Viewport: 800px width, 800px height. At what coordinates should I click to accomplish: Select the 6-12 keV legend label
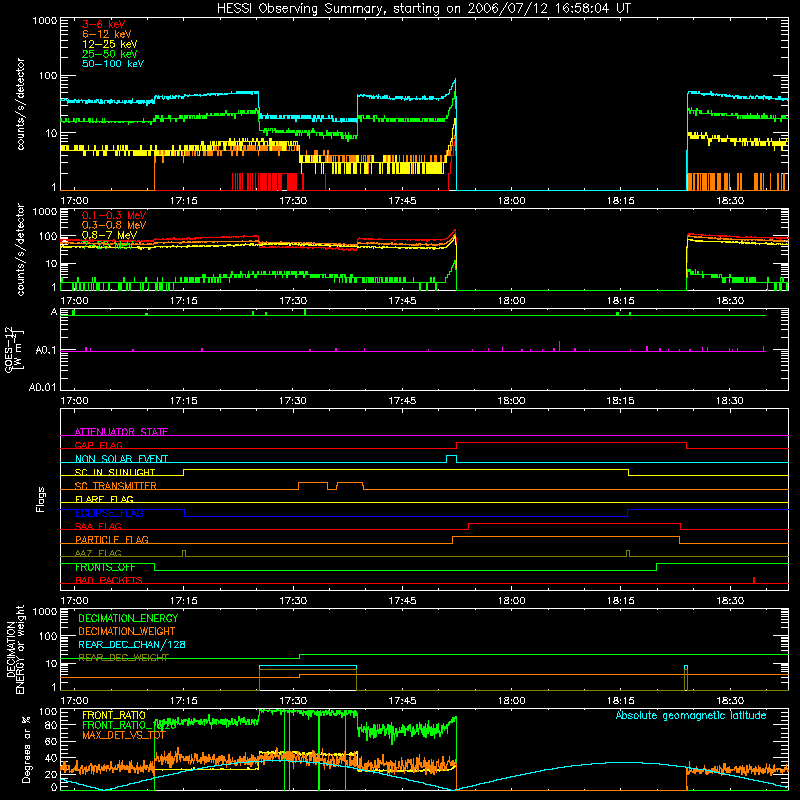coord(106,34)
